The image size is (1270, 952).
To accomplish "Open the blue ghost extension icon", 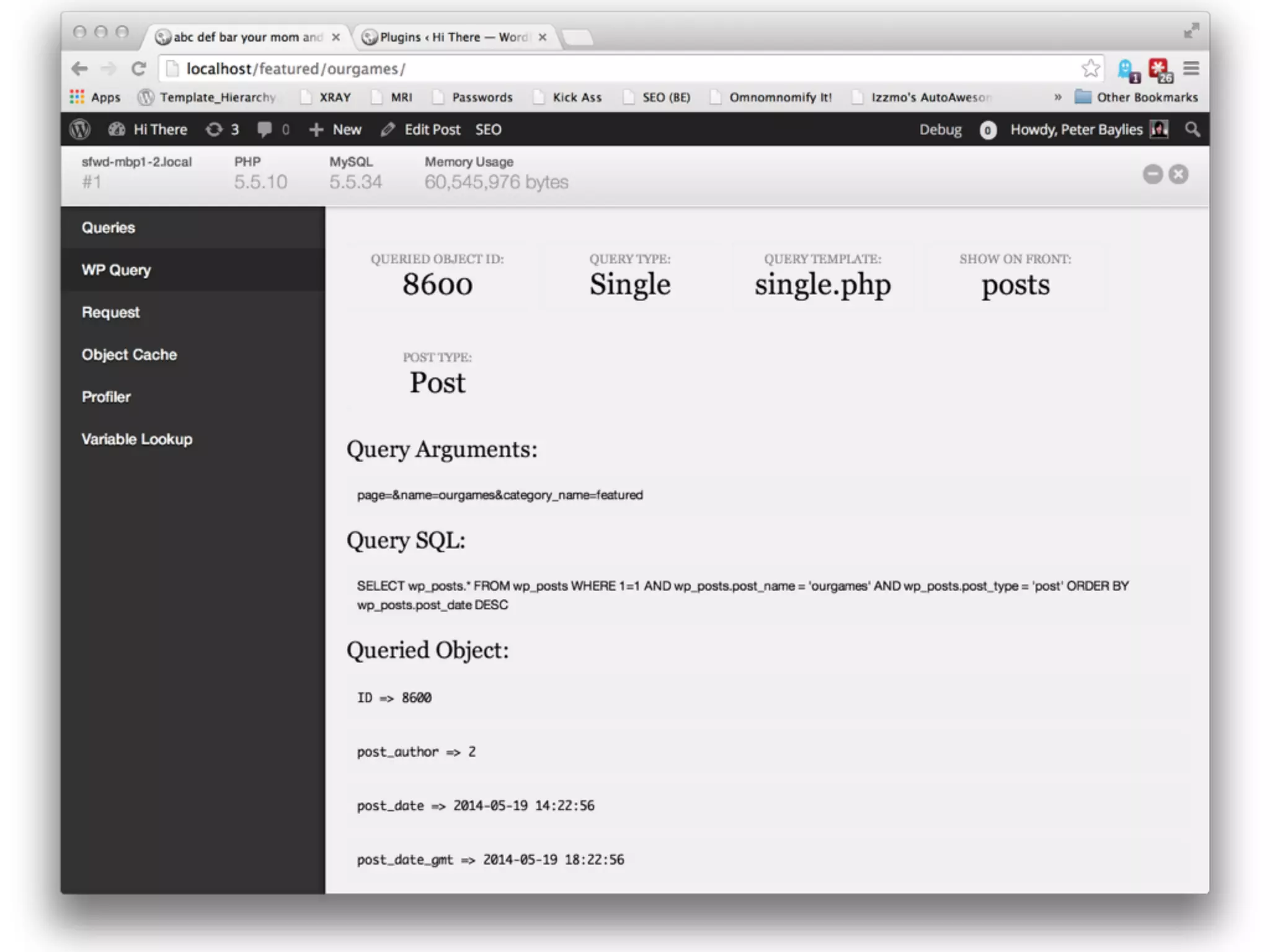I will 1128,70.
